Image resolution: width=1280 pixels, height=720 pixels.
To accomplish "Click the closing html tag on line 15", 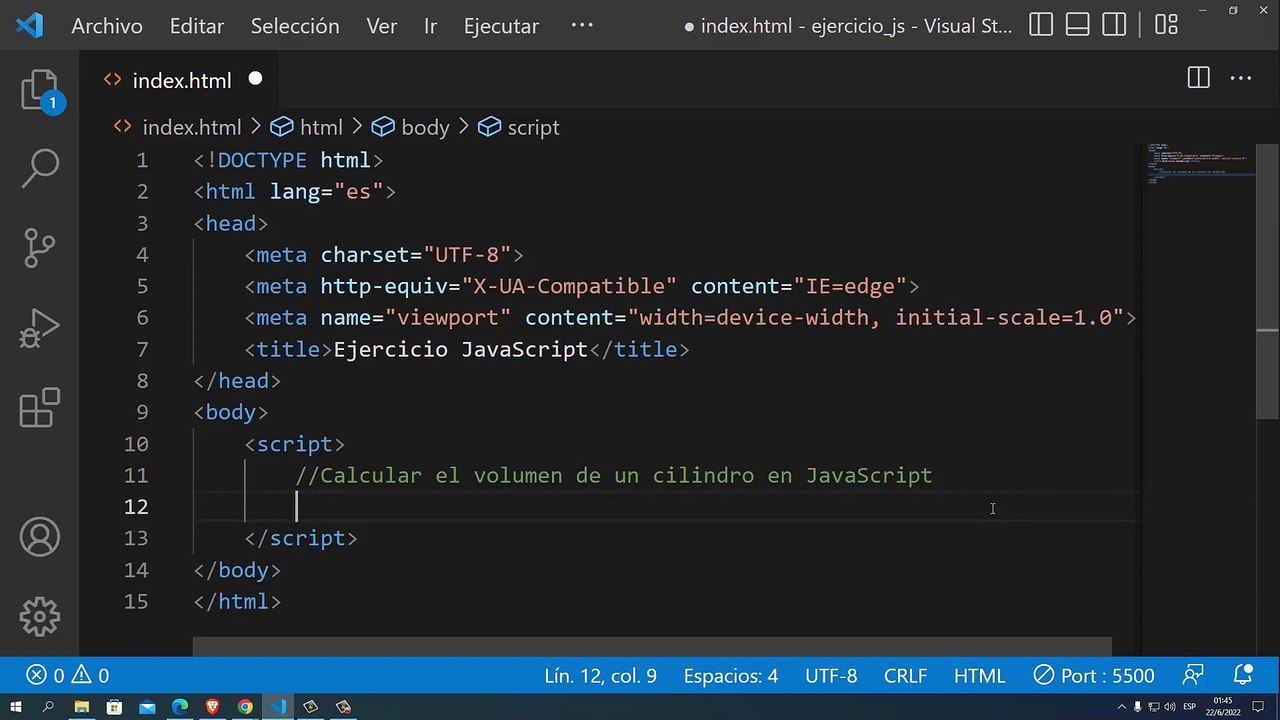I will (x=237, y=601).
